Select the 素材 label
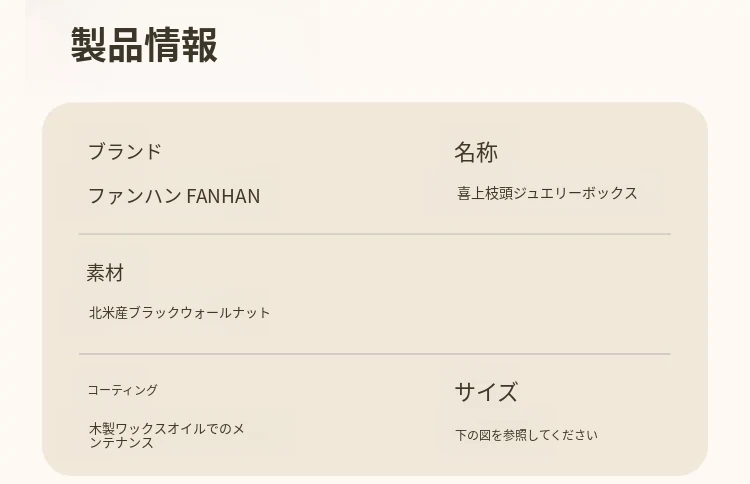Viewport: 750px width, 484px height. (104, 272)
